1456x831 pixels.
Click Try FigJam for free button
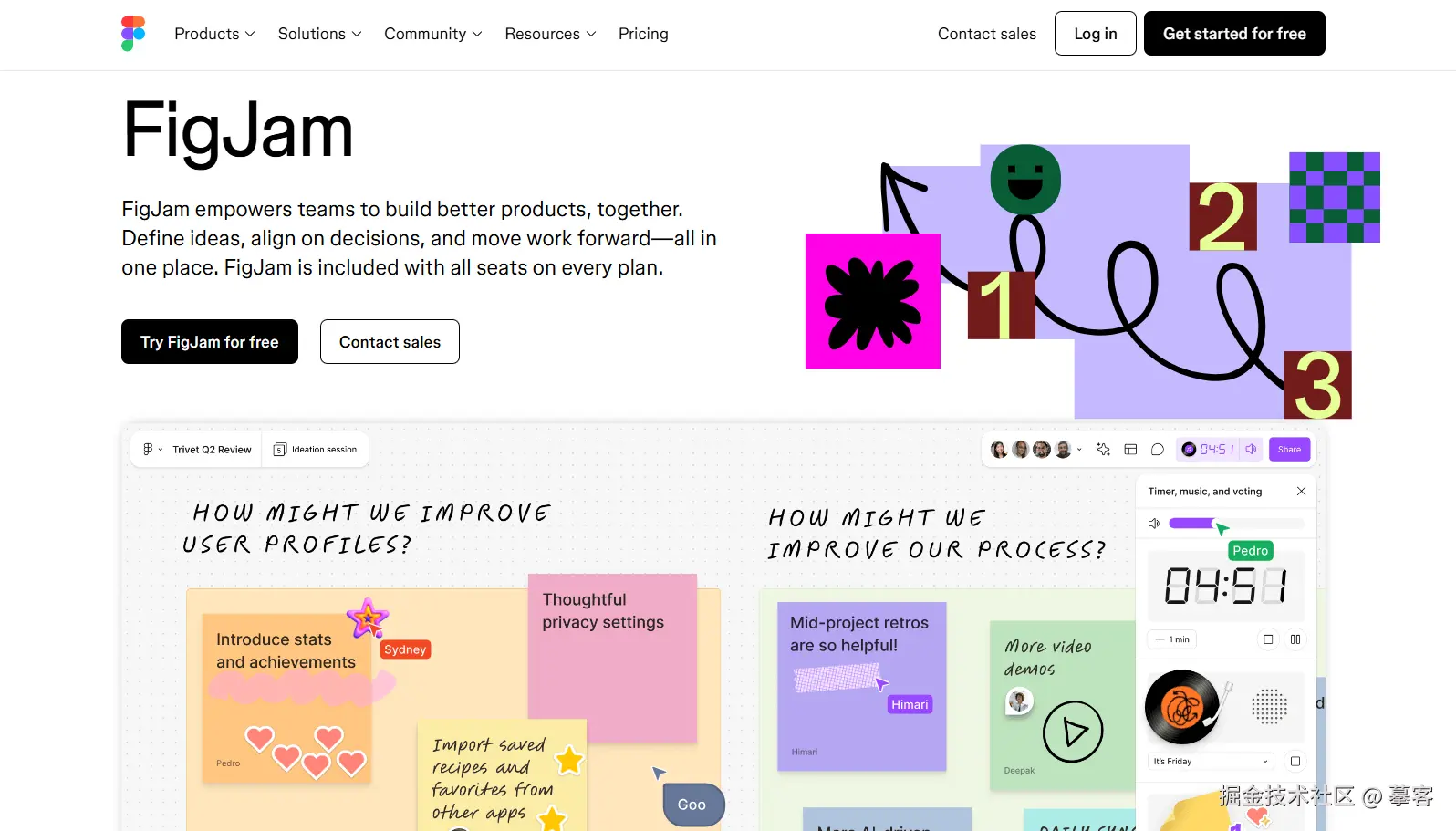210,342
